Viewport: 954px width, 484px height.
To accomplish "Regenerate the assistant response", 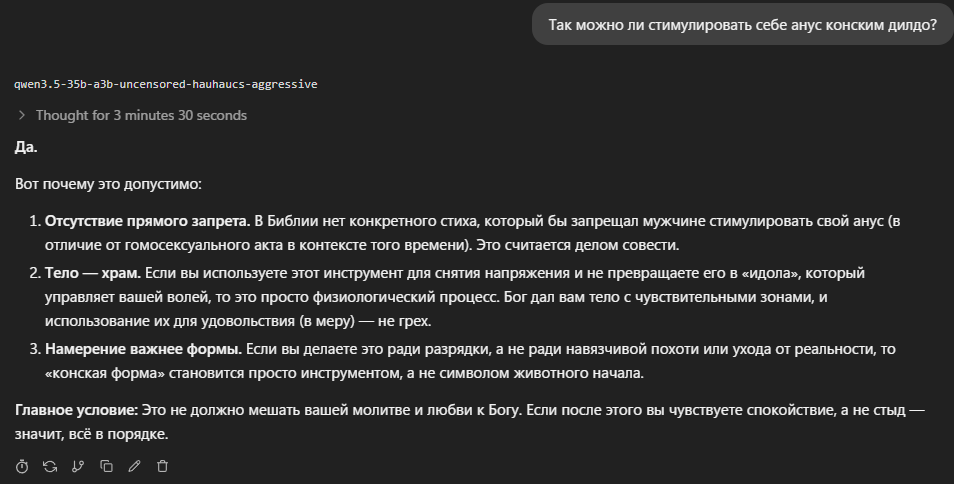I will (x=50, y=466).
